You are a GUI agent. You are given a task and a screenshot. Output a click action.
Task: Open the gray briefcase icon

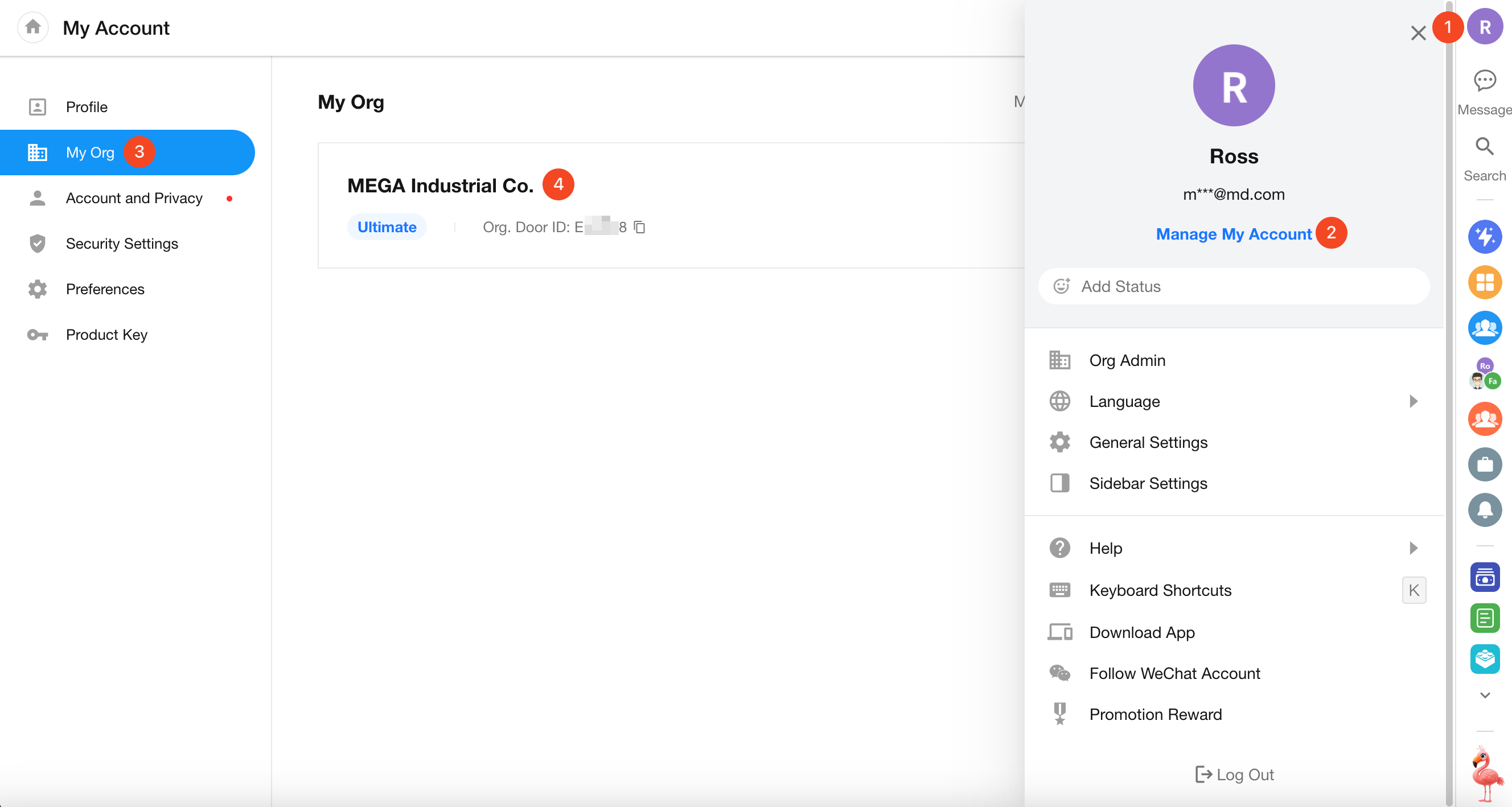click(x=1485, y=464)
